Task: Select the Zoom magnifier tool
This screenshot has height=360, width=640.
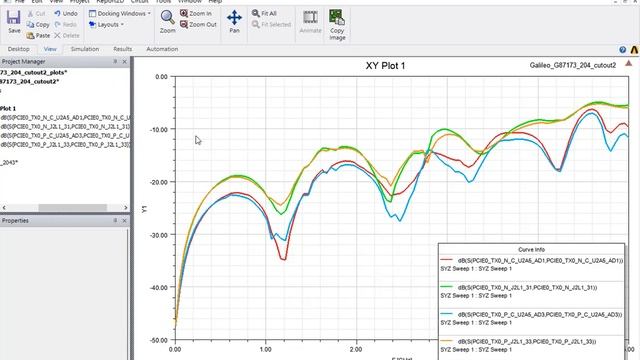Action: (167, 22)
